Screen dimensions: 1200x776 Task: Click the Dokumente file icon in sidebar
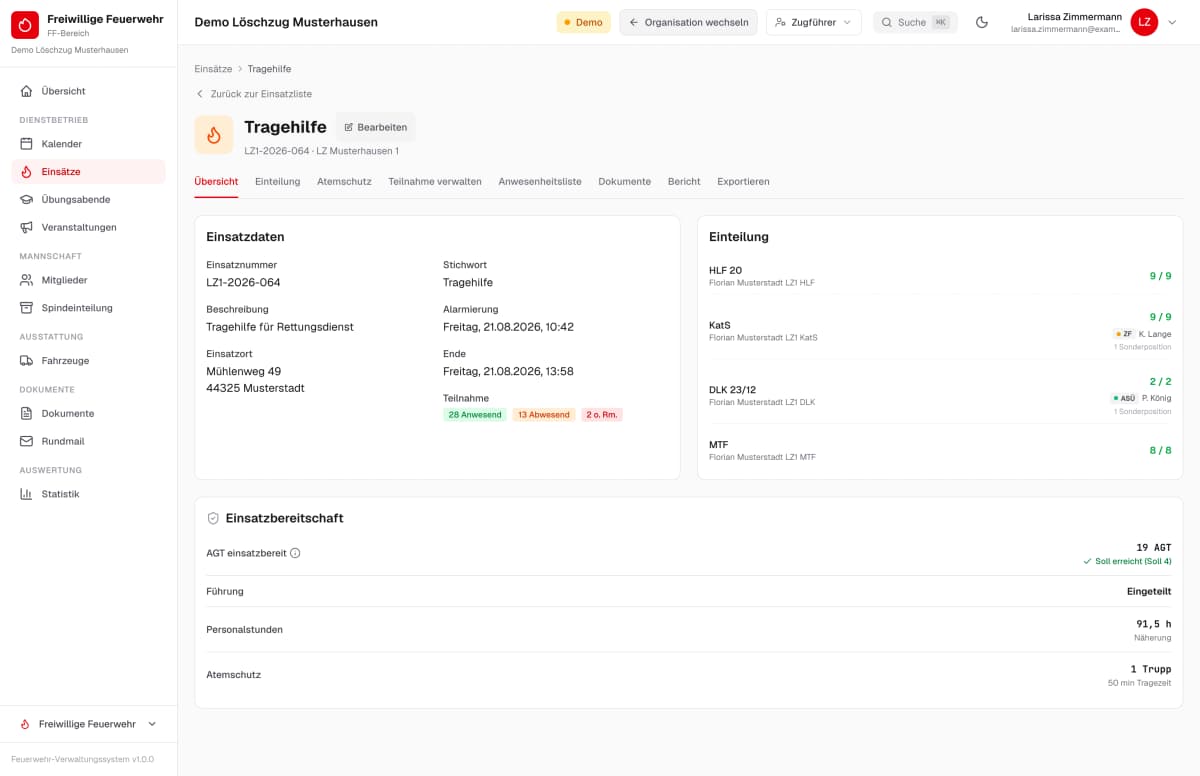(x=27, y=413)
